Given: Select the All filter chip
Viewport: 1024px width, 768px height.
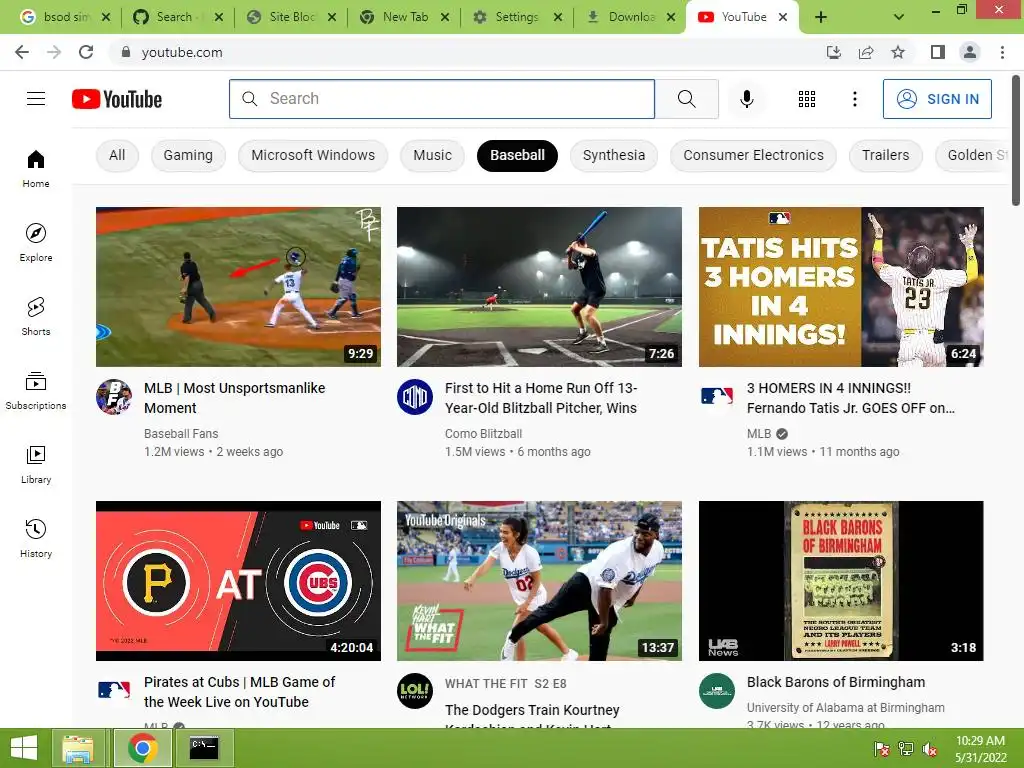Looking at the screenshot, I should click(117, 155).
